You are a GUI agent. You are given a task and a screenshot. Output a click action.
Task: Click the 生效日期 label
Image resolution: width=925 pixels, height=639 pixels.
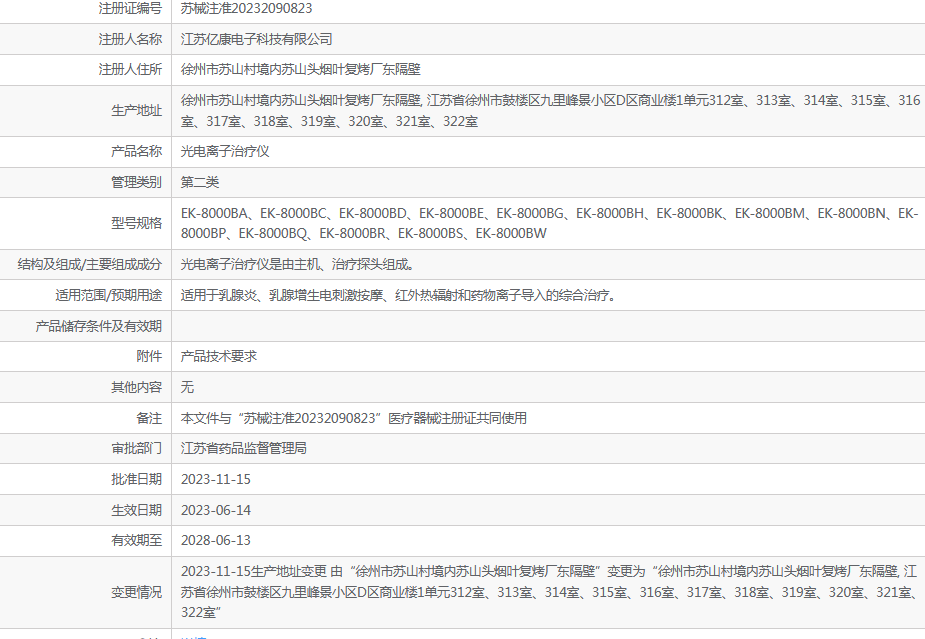pos(136,510)
